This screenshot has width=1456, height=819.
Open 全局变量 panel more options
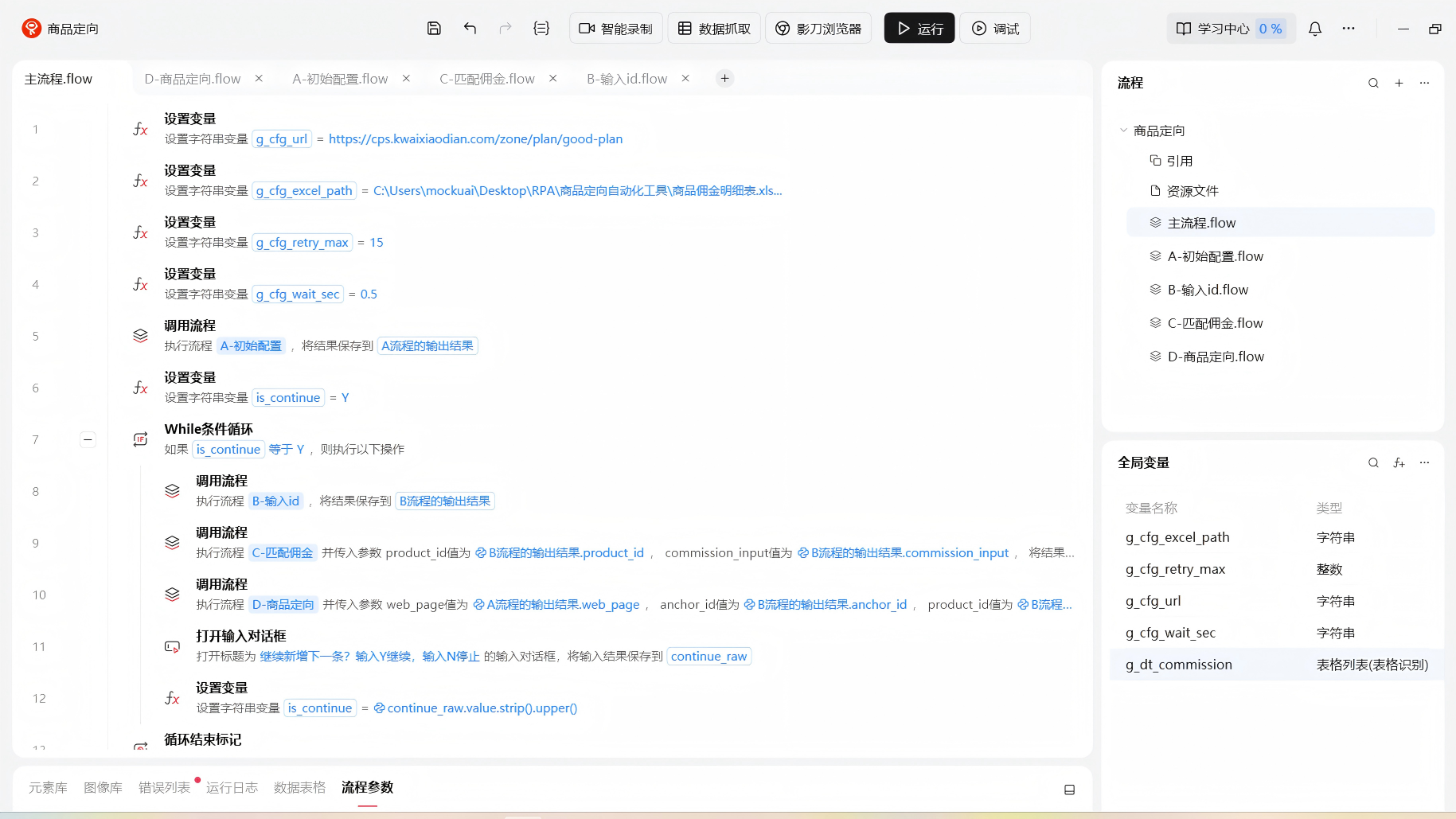point(1424,462)
